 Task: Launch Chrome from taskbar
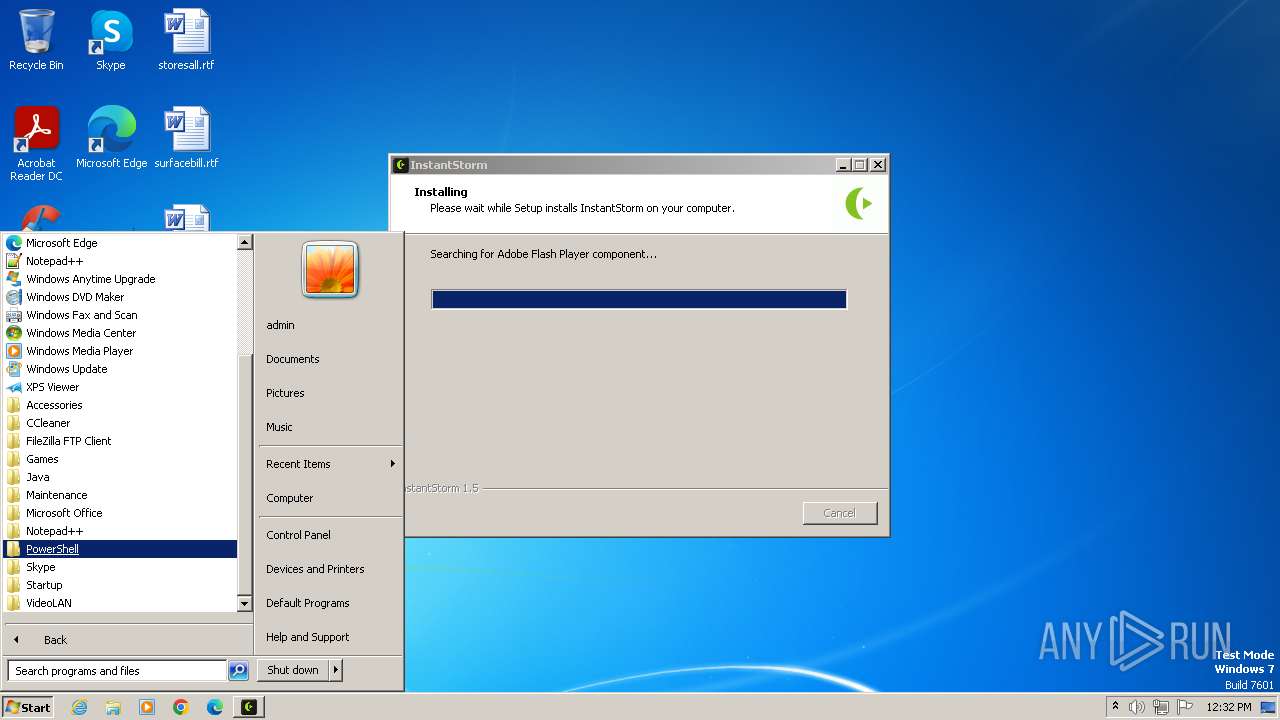[x=181, y=707]
